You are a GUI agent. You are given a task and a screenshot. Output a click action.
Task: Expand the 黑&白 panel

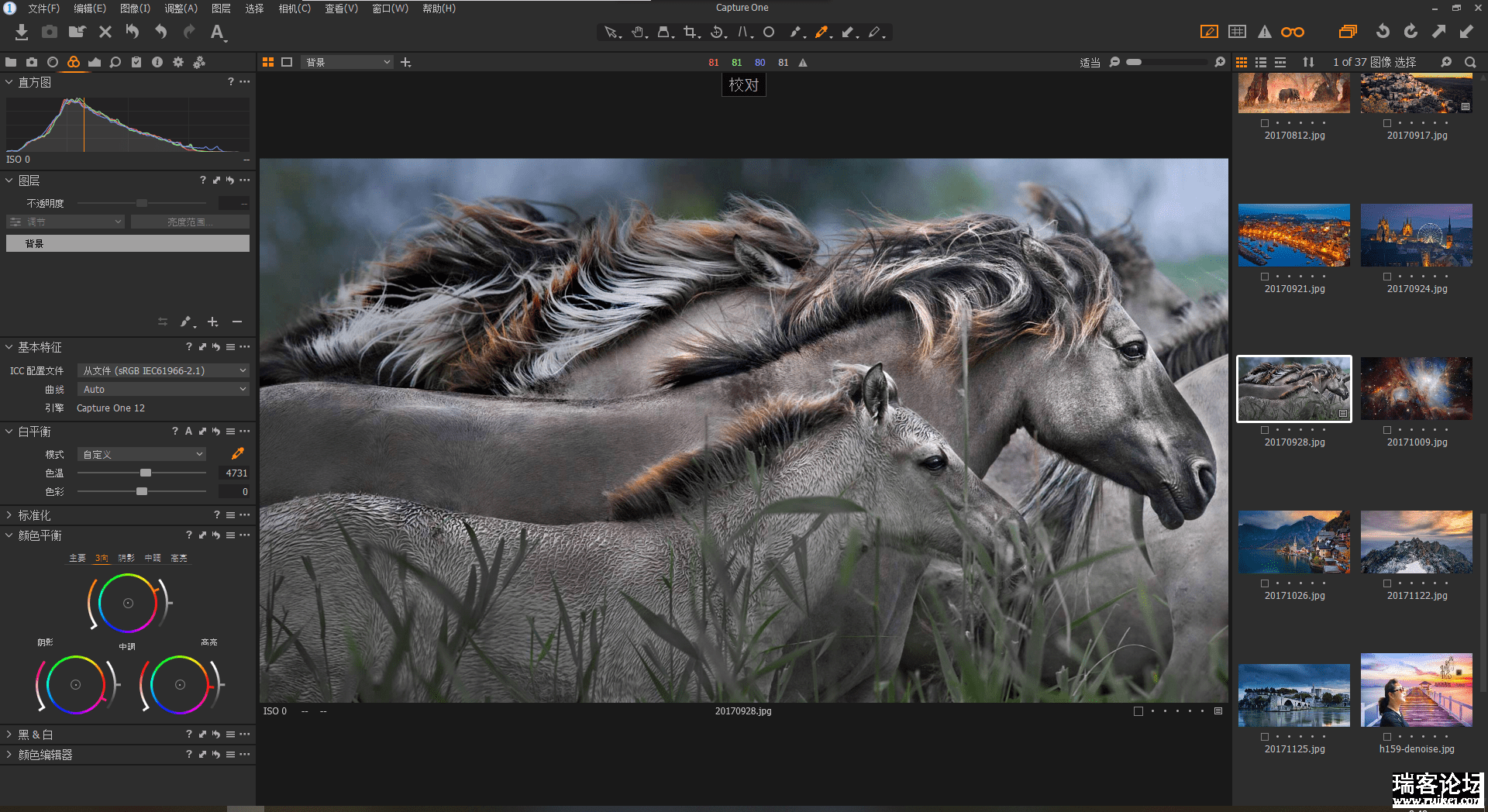coord(9,735)
